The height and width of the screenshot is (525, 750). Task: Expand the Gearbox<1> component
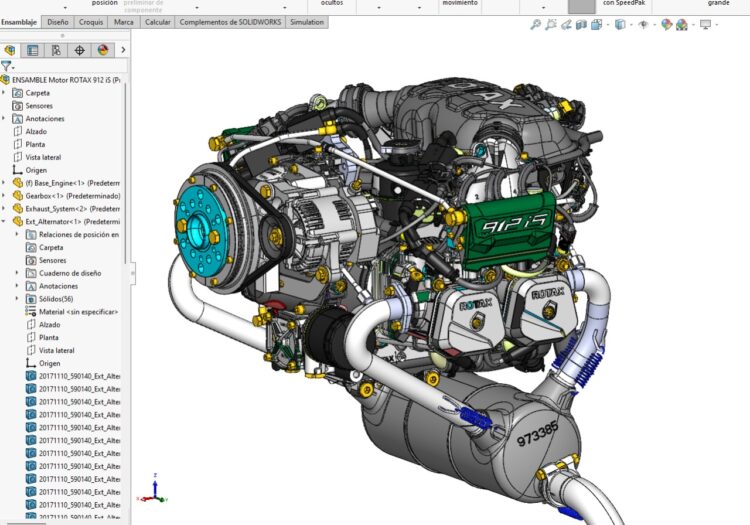[4, 196]
